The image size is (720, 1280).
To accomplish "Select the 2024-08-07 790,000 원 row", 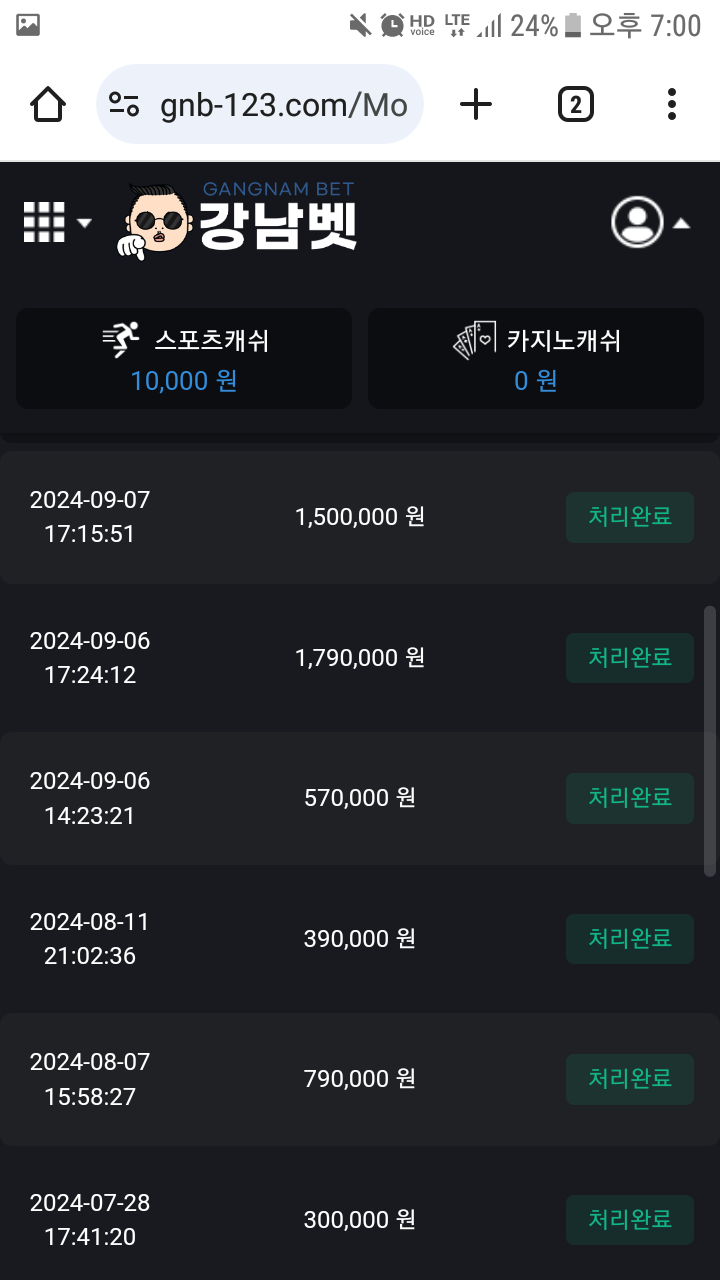I will pyautogui.click(x=300, y=1079).
